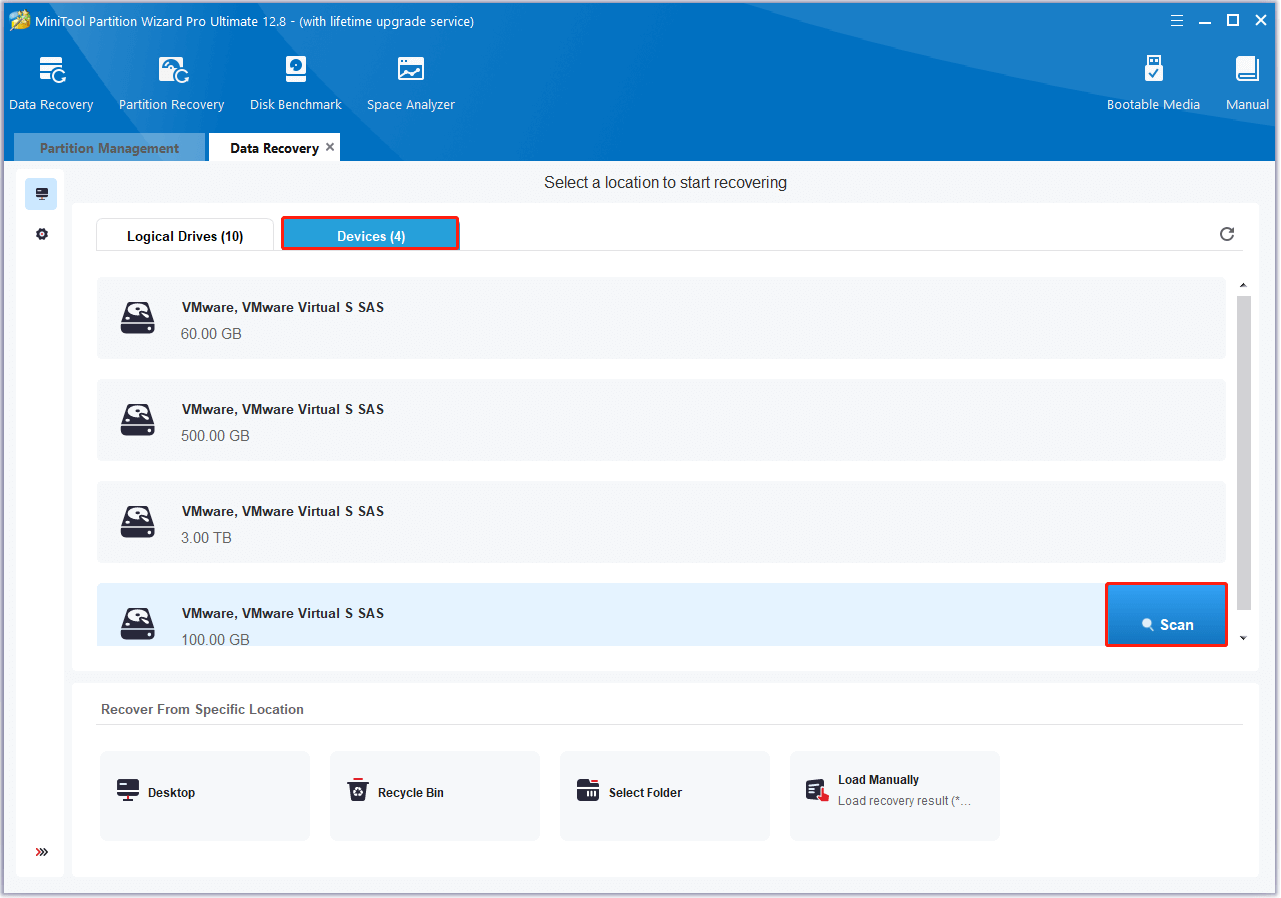The height and width of the screenshot is (898, 1281).
Task: Open the Manual
Action: point(1247,83)
